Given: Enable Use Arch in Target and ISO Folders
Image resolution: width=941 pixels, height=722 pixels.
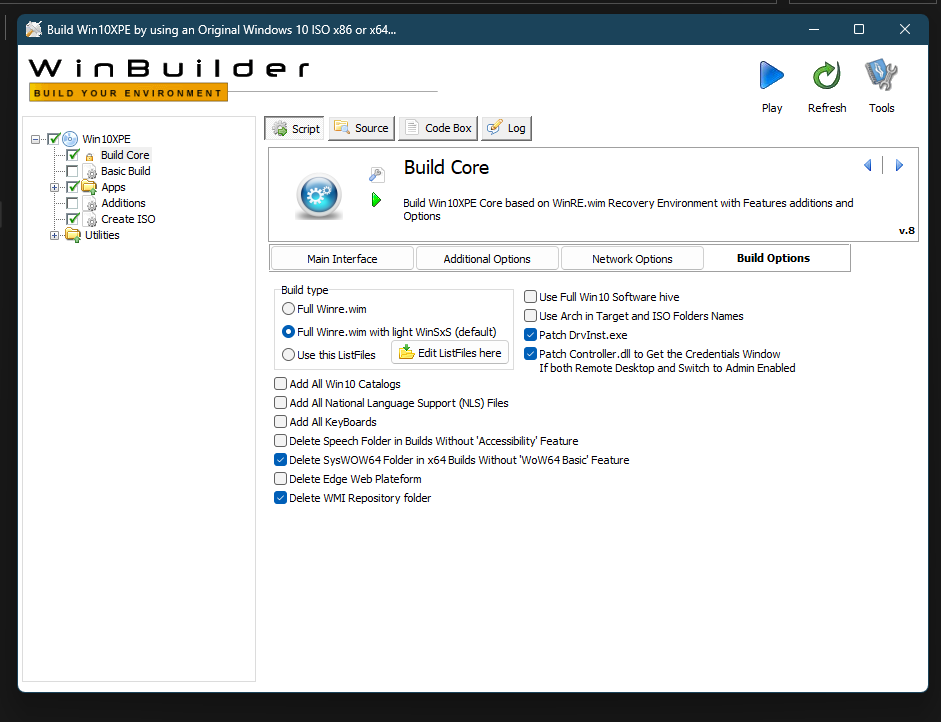Looking at the screenshot, I should coord(531,316).
